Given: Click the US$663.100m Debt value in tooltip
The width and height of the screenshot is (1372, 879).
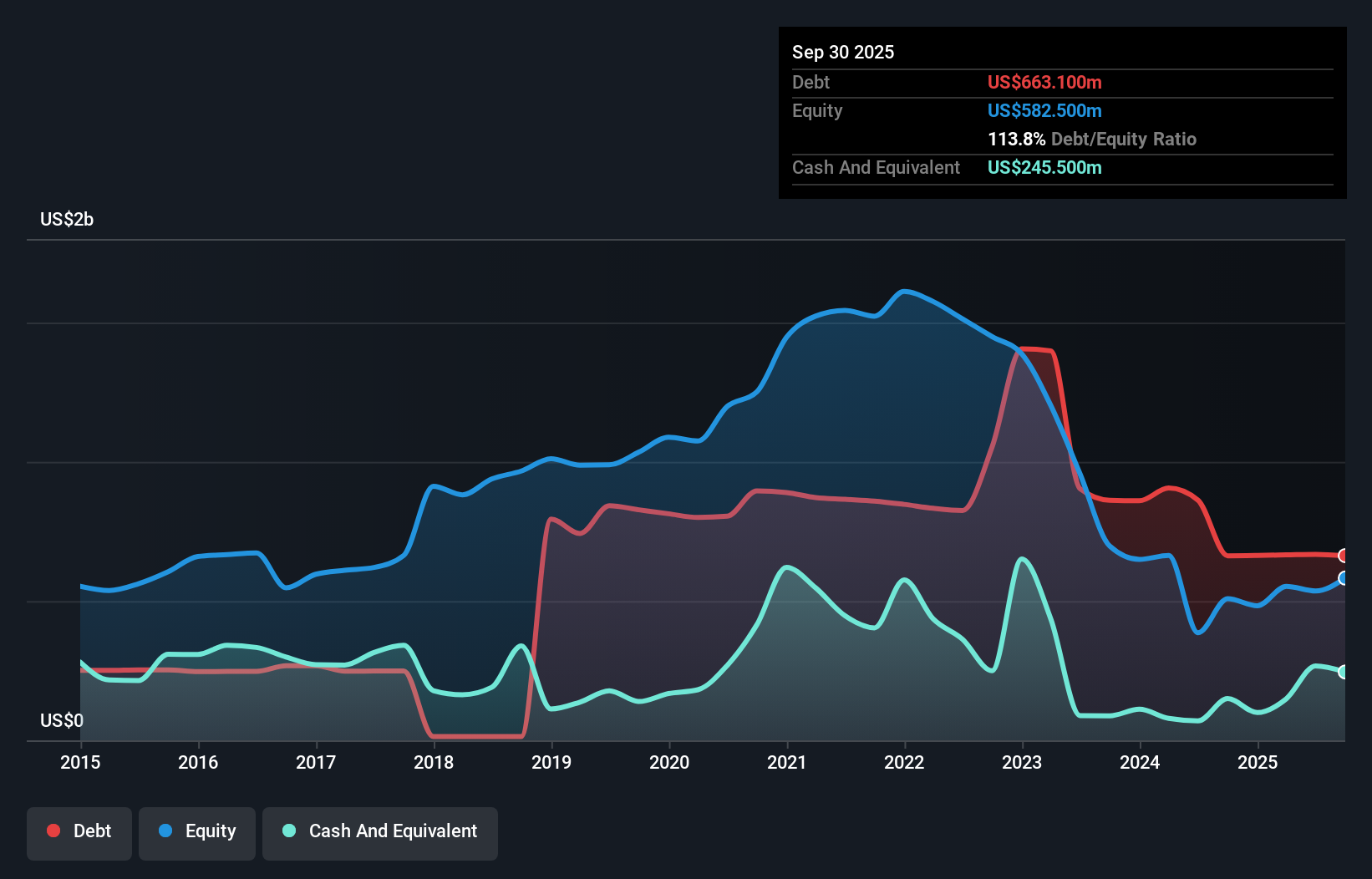Looking at the screenshot, I should click(1044, 82).
